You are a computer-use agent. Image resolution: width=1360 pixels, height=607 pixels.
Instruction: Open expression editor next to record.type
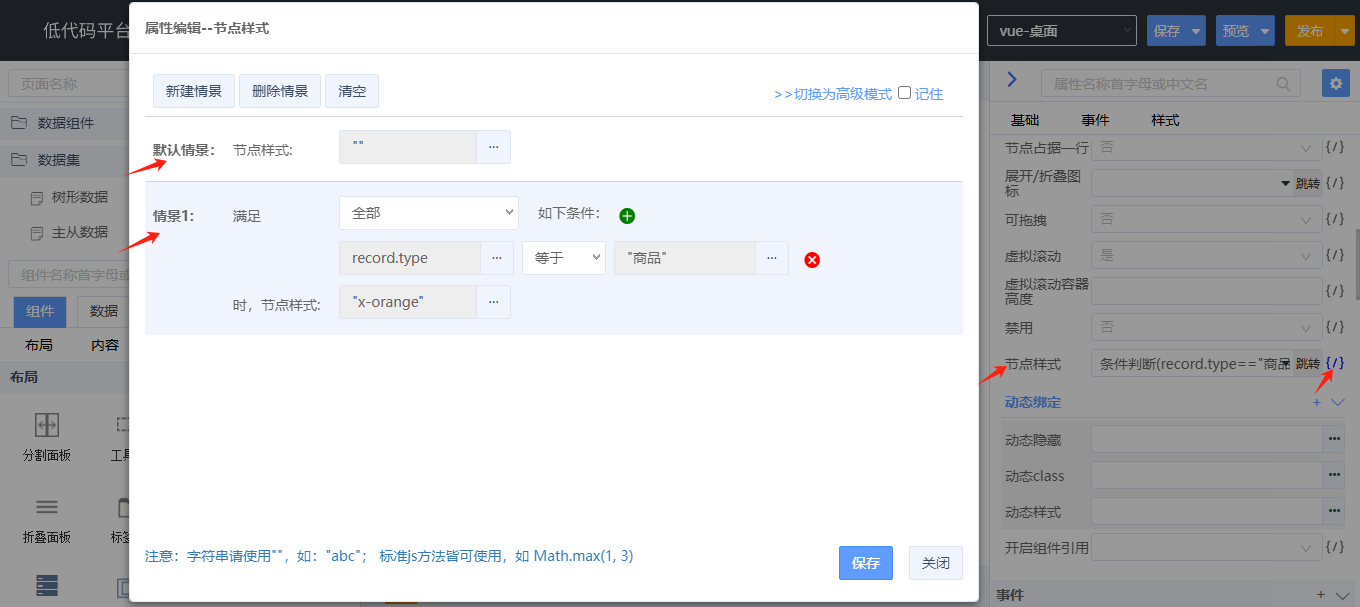(x=497, y=258)
